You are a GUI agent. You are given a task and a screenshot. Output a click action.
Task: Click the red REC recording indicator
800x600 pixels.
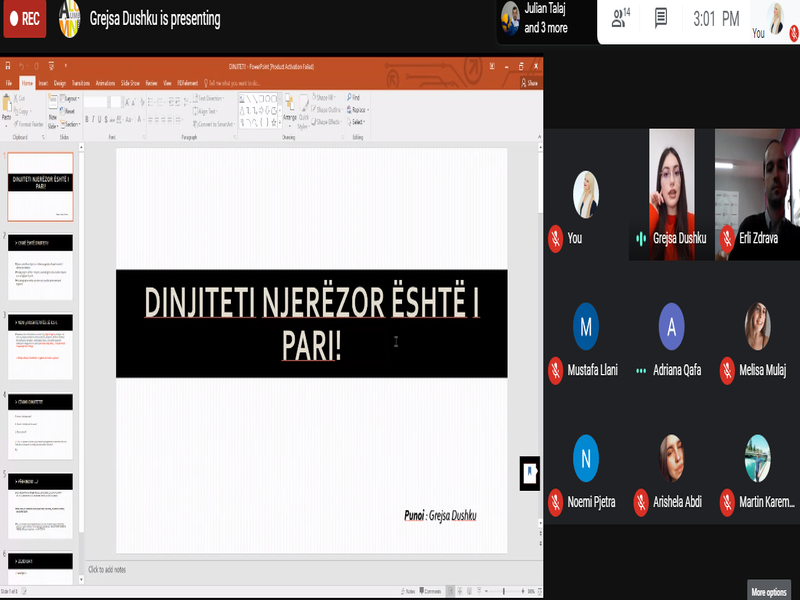tap(23, 18)
